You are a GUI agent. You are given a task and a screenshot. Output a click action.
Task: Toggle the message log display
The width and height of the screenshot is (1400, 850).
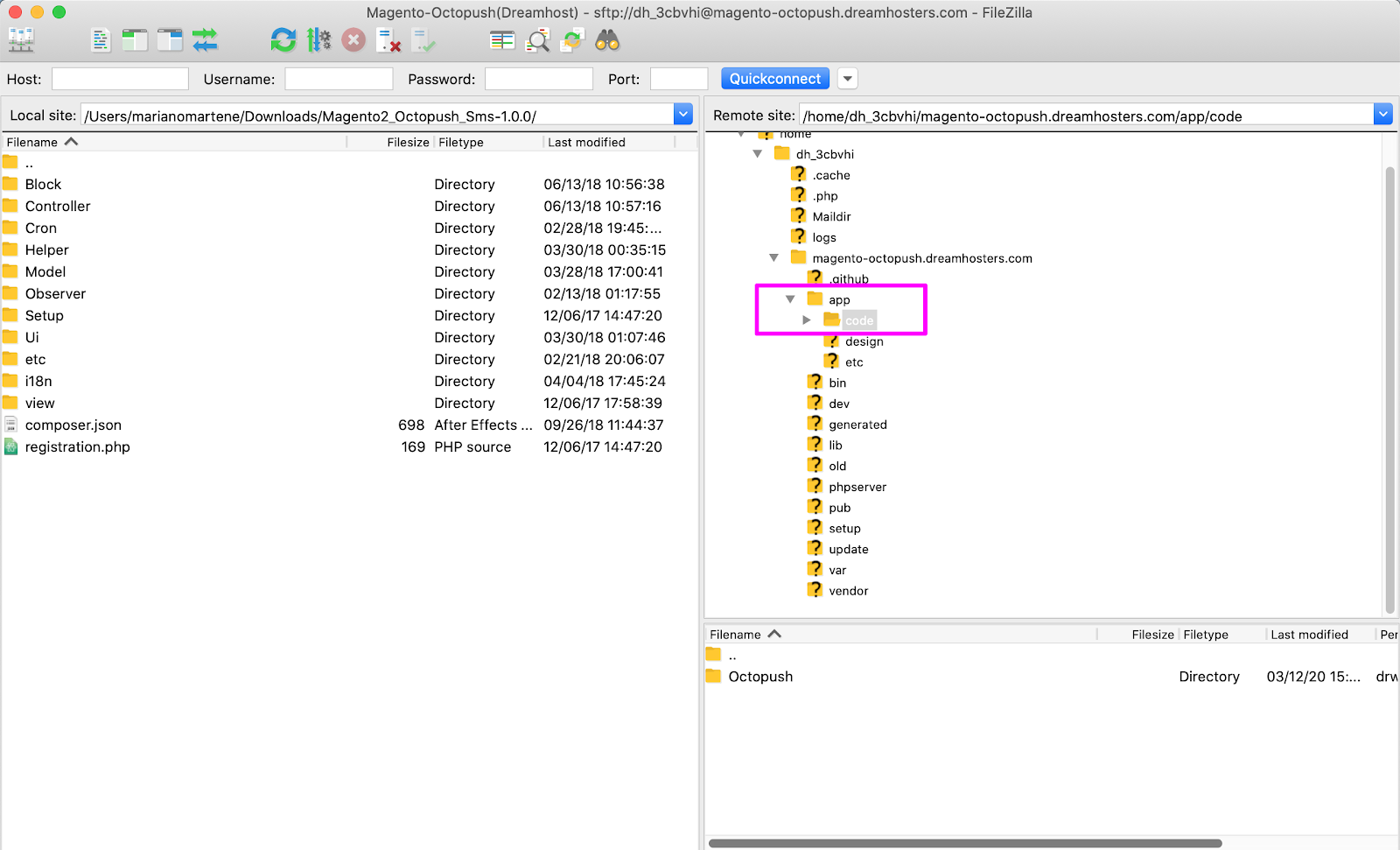tap(101, 40)
